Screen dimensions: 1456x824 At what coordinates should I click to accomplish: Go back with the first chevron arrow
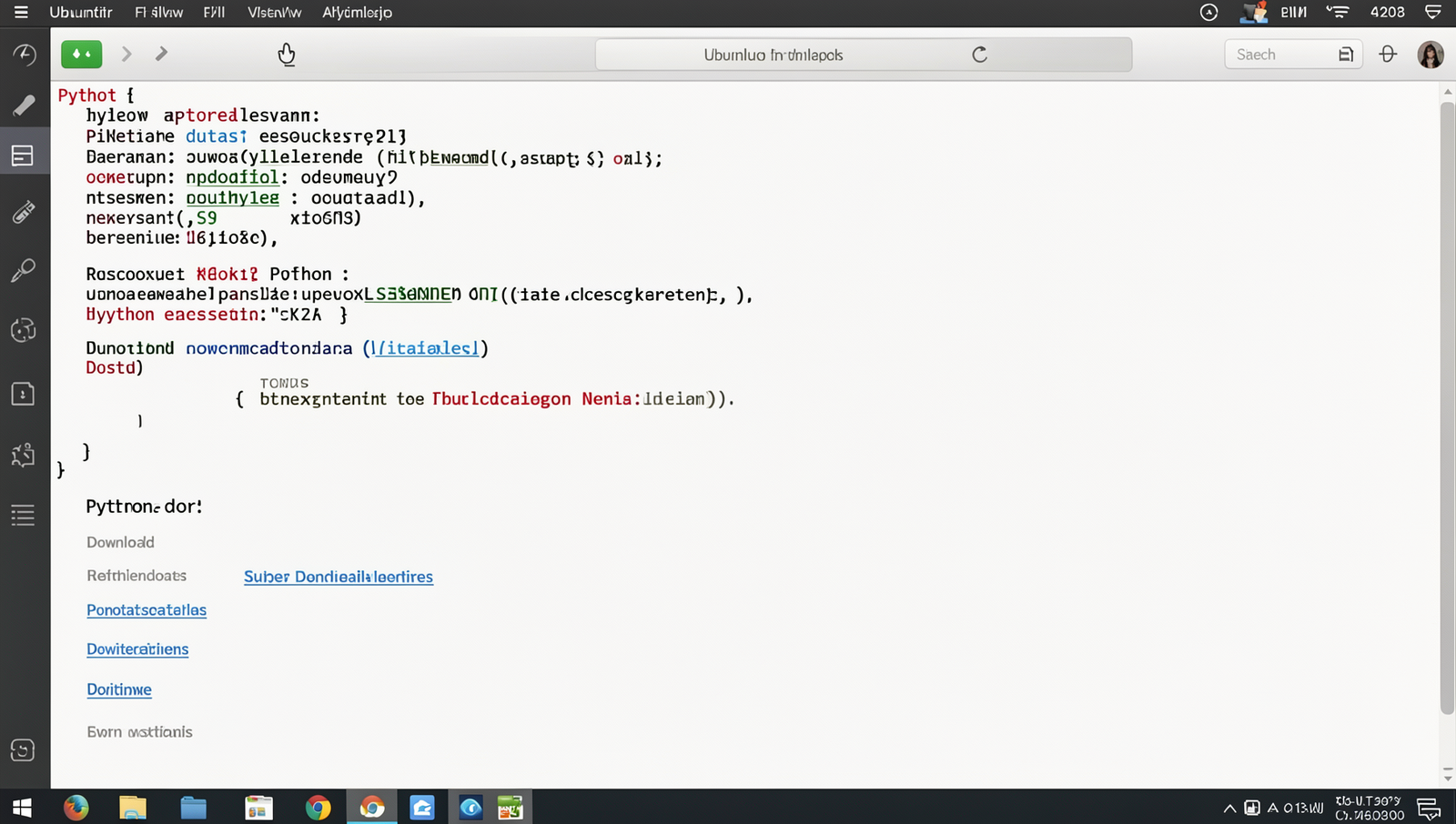(x=126, y=55)
